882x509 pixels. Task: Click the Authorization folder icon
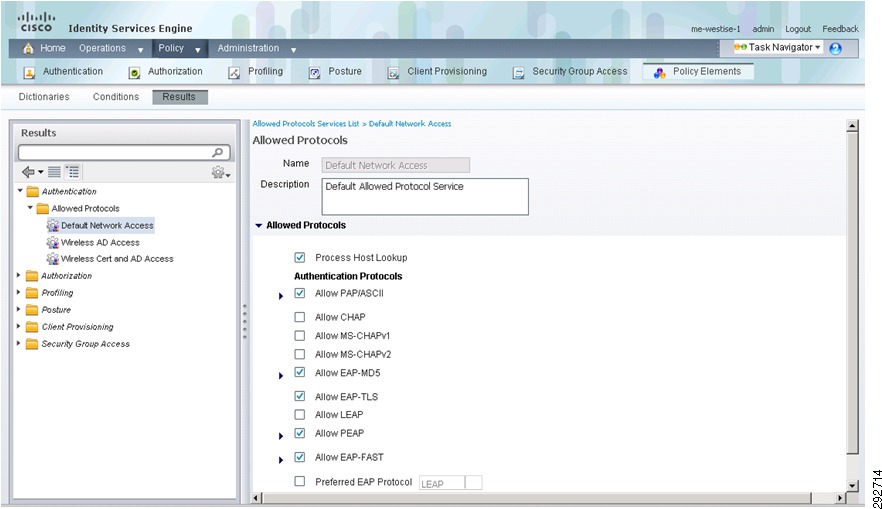tap(33, 276)
